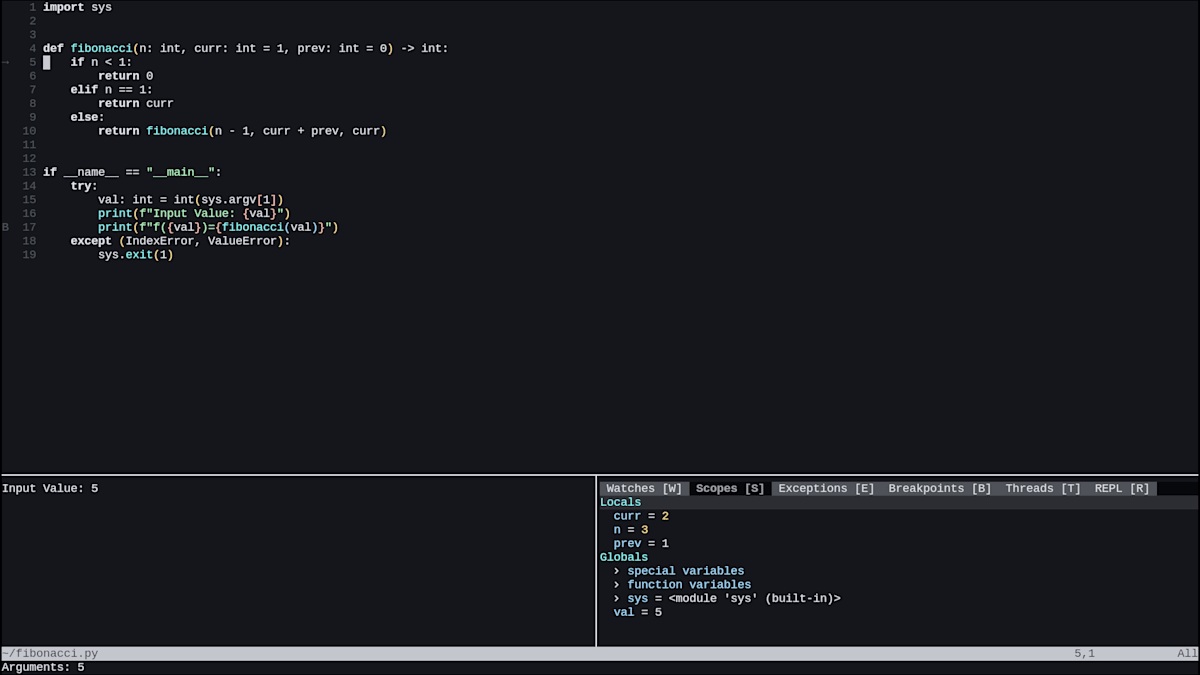
Task: Click line number 13 in the gutter
Action: (29, 173)
